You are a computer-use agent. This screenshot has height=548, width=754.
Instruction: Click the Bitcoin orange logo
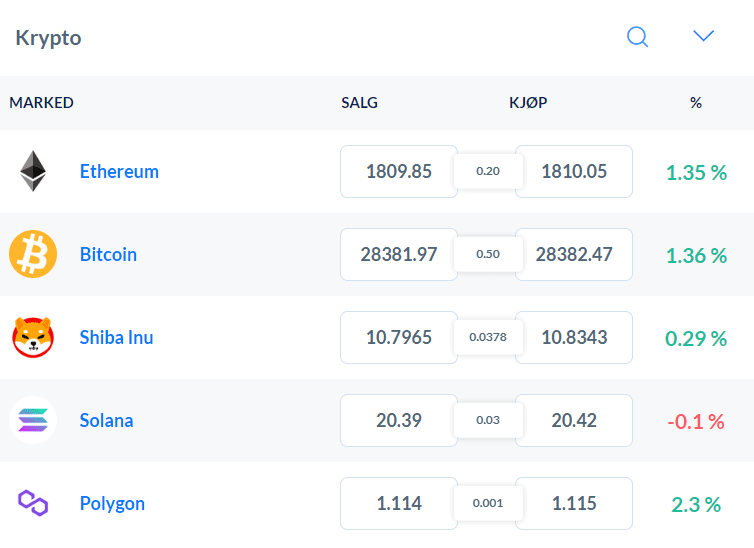33,254
